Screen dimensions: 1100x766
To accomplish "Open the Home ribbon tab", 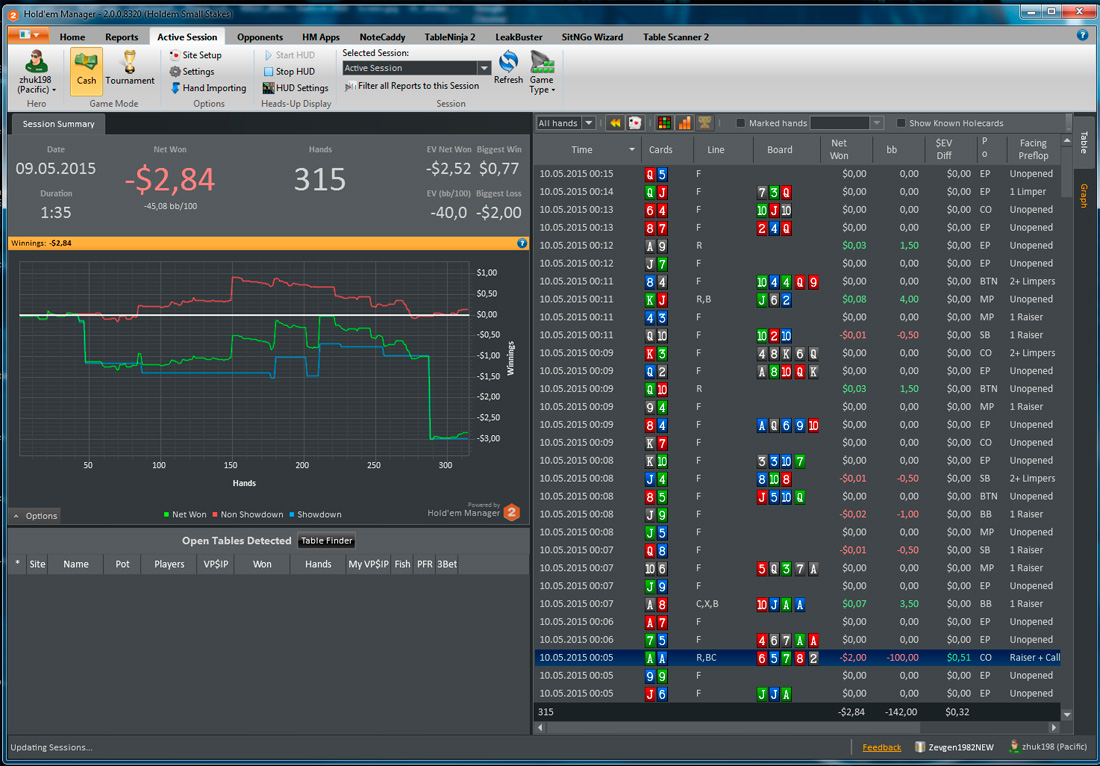I will tap(72, 37).
